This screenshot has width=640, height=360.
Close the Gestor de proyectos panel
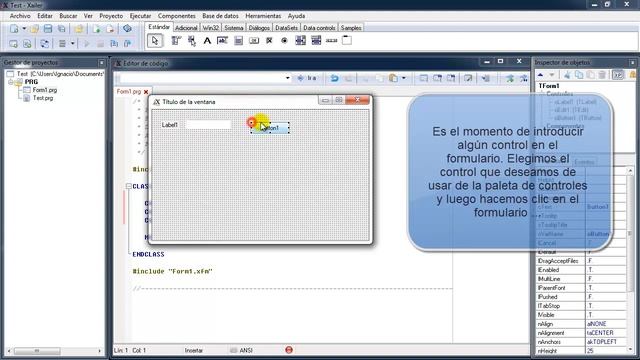[x=101, y=63]
